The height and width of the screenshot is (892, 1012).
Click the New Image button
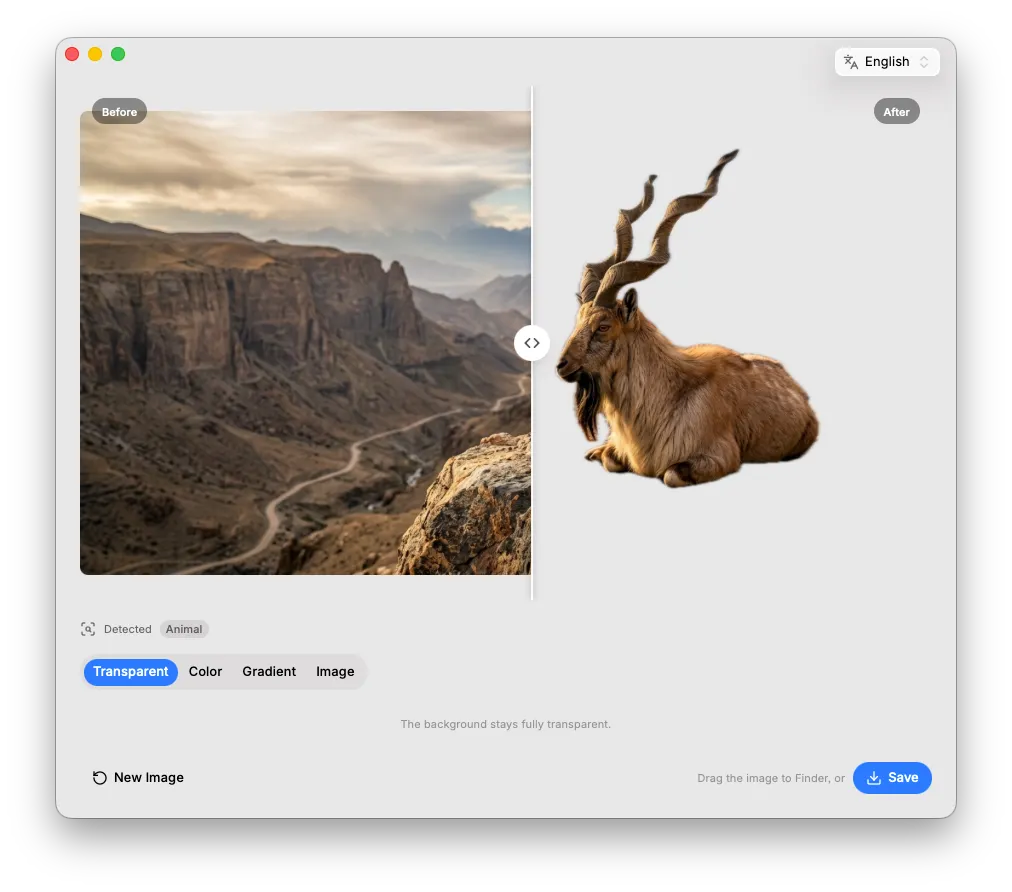point(138,778)
